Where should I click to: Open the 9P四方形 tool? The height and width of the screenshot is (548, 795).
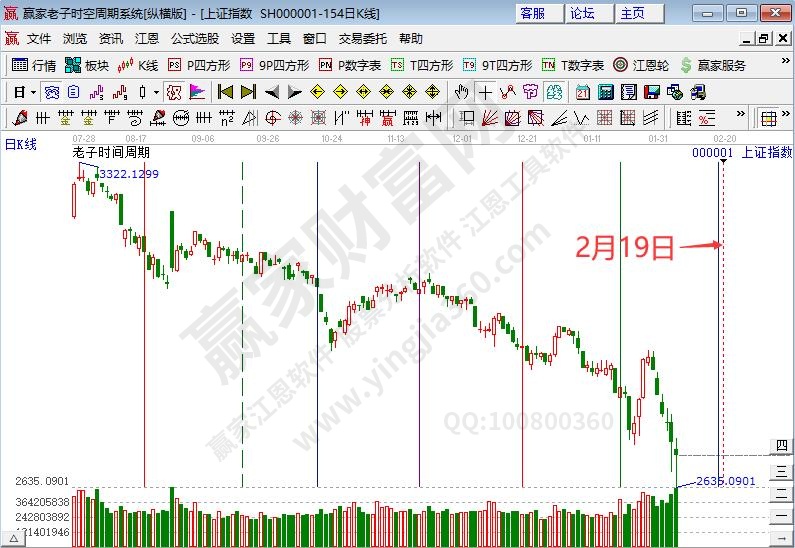tap(274, 65)
